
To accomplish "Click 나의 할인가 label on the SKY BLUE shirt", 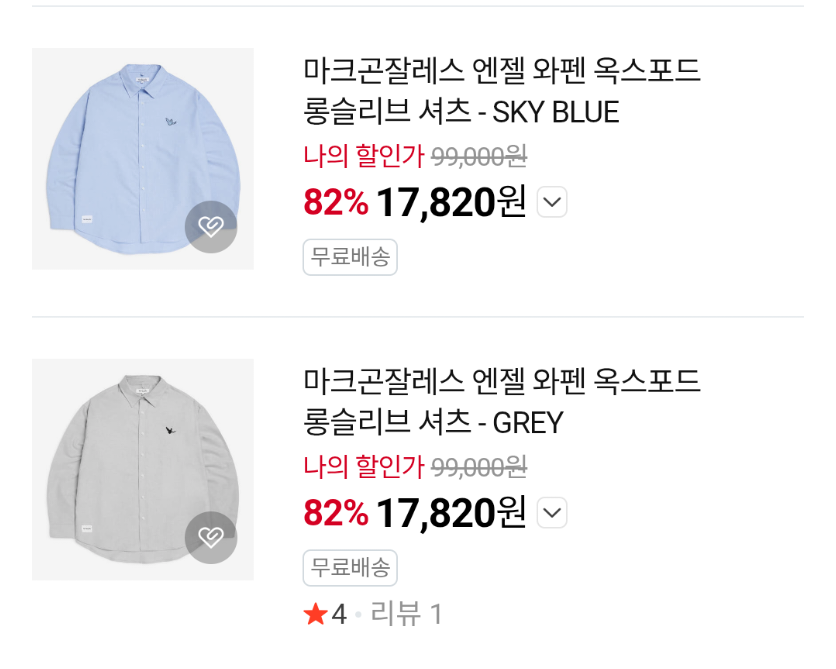I will click(364, 156).
